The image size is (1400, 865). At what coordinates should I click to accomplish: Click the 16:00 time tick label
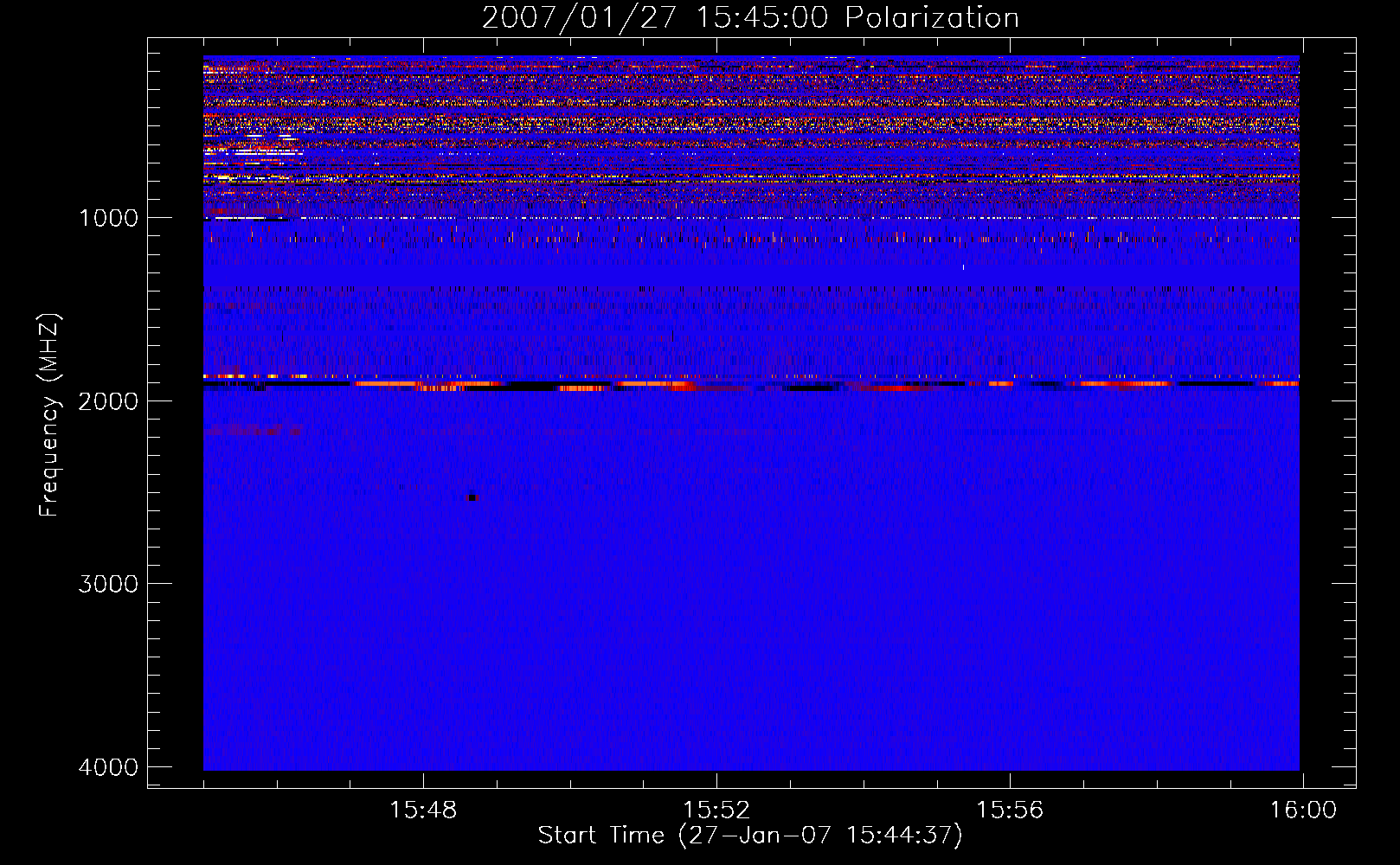tap(1303, 811)
